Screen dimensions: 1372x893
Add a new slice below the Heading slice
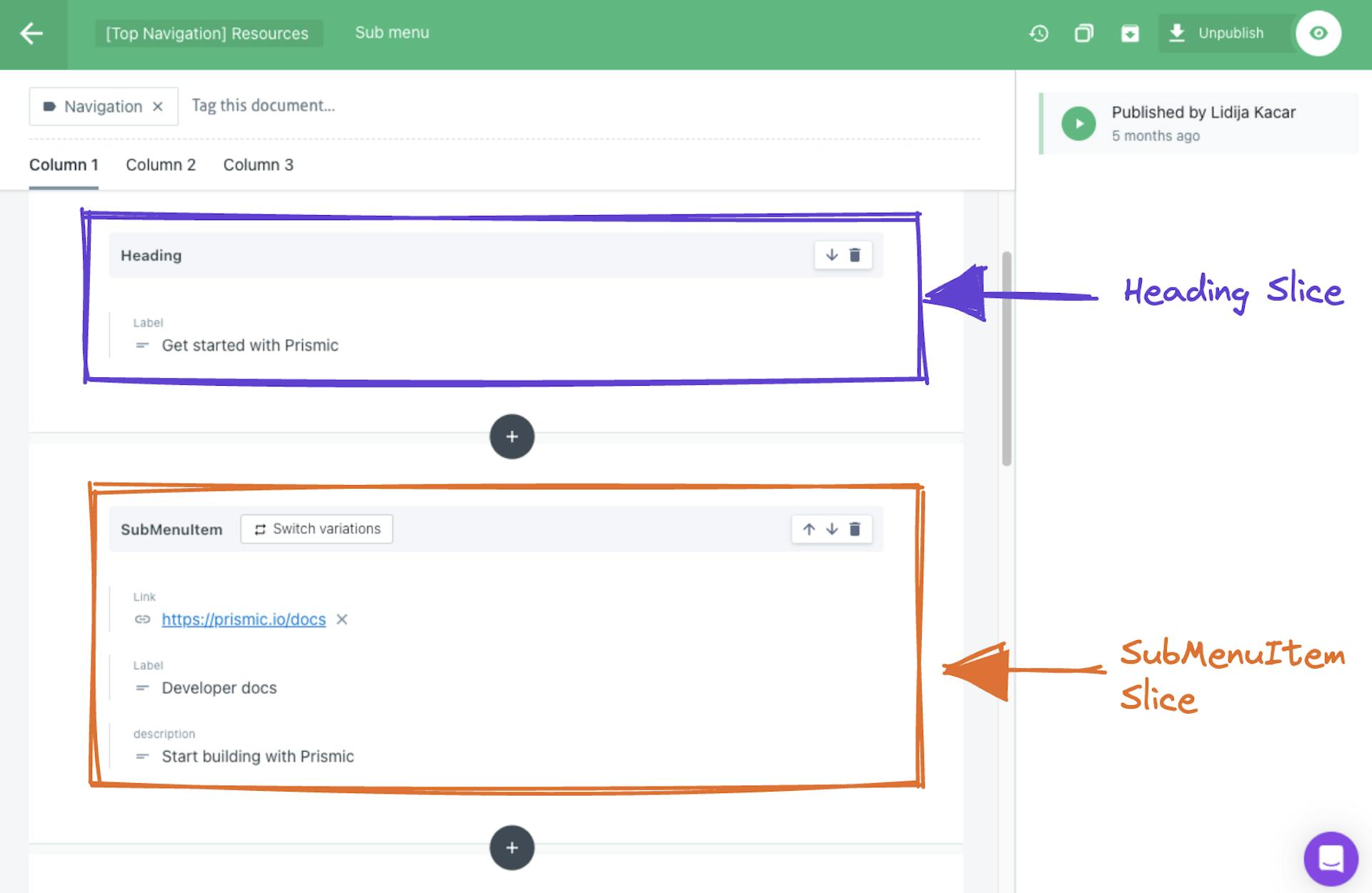[x=512, y=436]
